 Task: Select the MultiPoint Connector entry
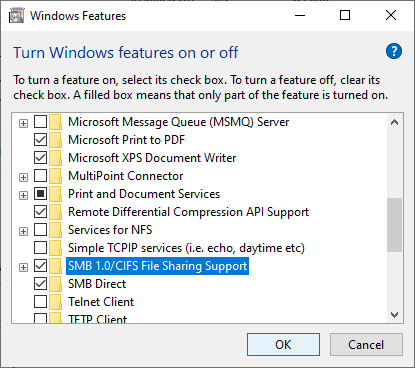point(126,176)
